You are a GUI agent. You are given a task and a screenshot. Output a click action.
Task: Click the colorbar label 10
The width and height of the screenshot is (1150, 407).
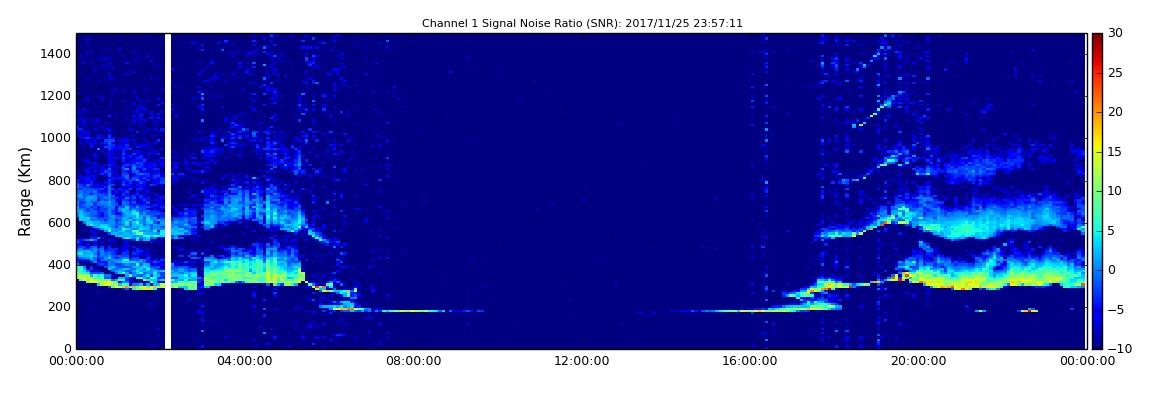tap(1116, 191)
